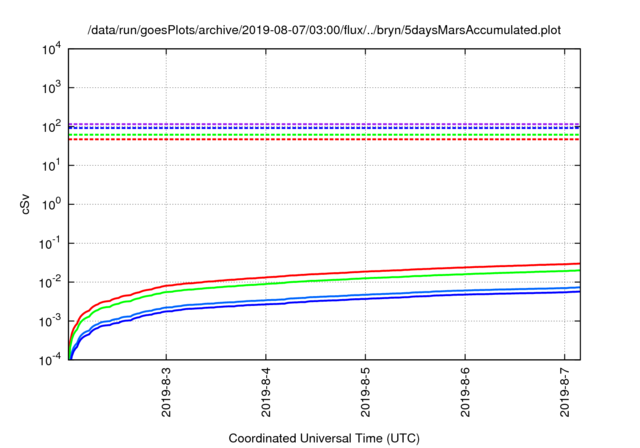Screen dimensions: 640x448
Task: Click the 10^3 y-axis tick label
Action: (x=51, y=87)
